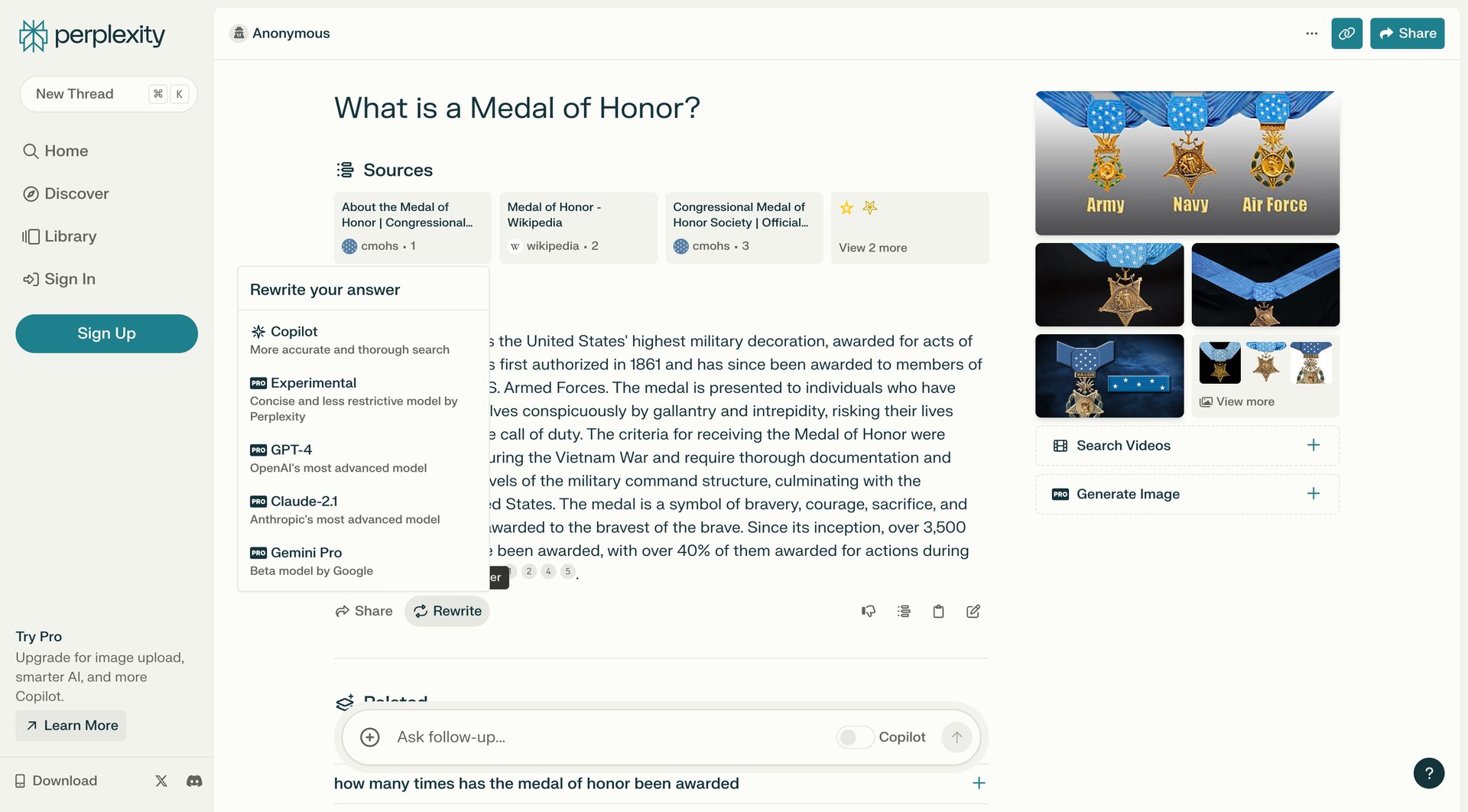
Task: Open Discover from the sidebar
Action: pyautogui.click(x=76, y=193)
